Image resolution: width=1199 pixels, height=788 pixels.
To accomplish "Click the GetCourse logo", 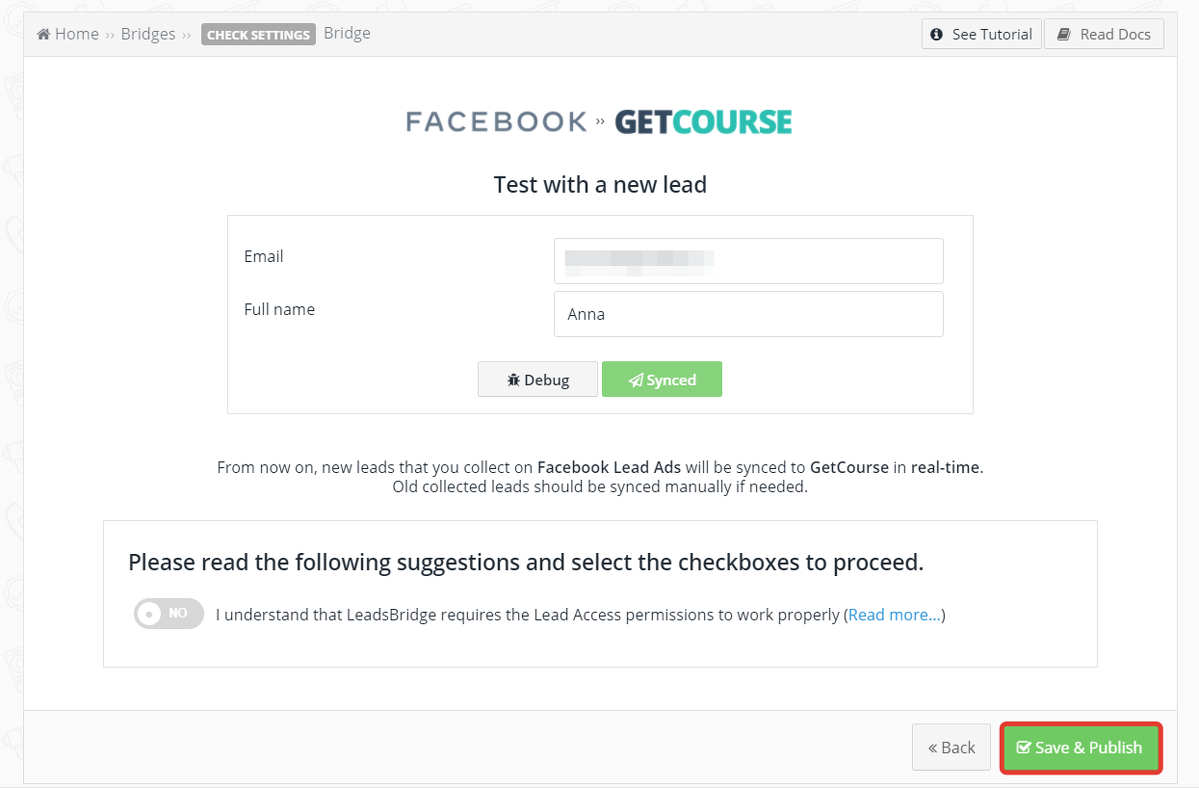I will pyautogui.click(x=703, y=122).
